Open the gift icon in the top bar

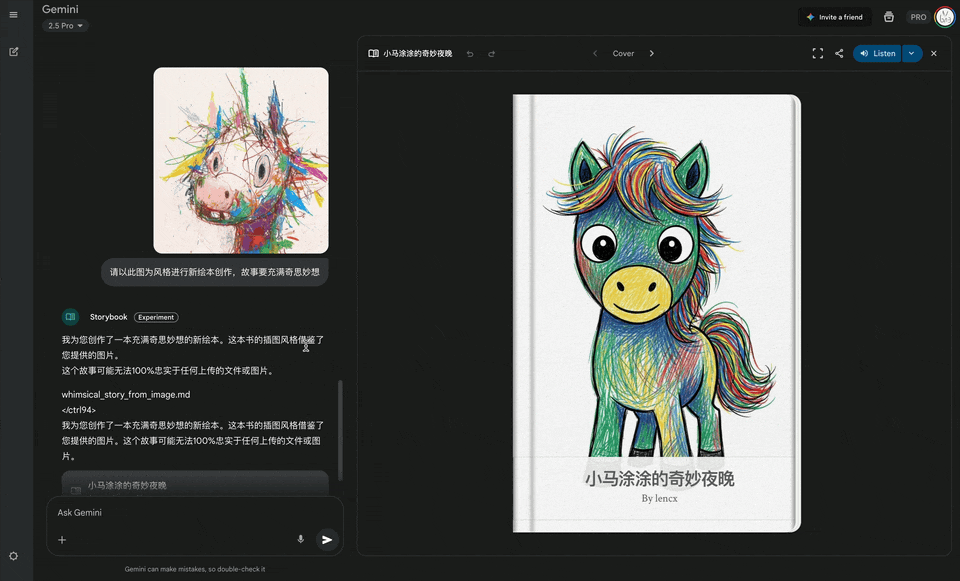889,17
